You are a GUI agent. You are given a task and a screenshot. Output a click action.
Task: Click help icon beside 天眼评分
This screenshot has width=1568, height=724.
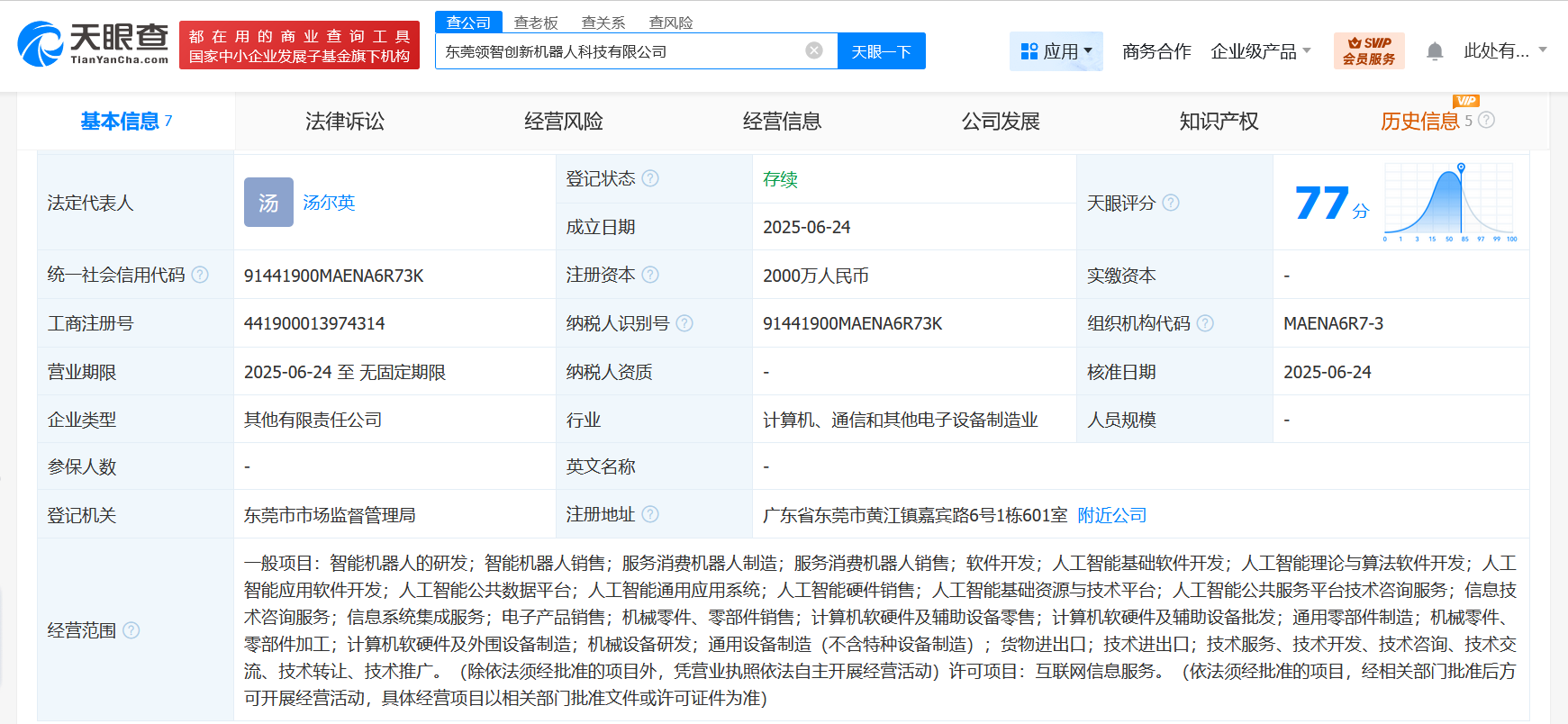click(1170, 203)
